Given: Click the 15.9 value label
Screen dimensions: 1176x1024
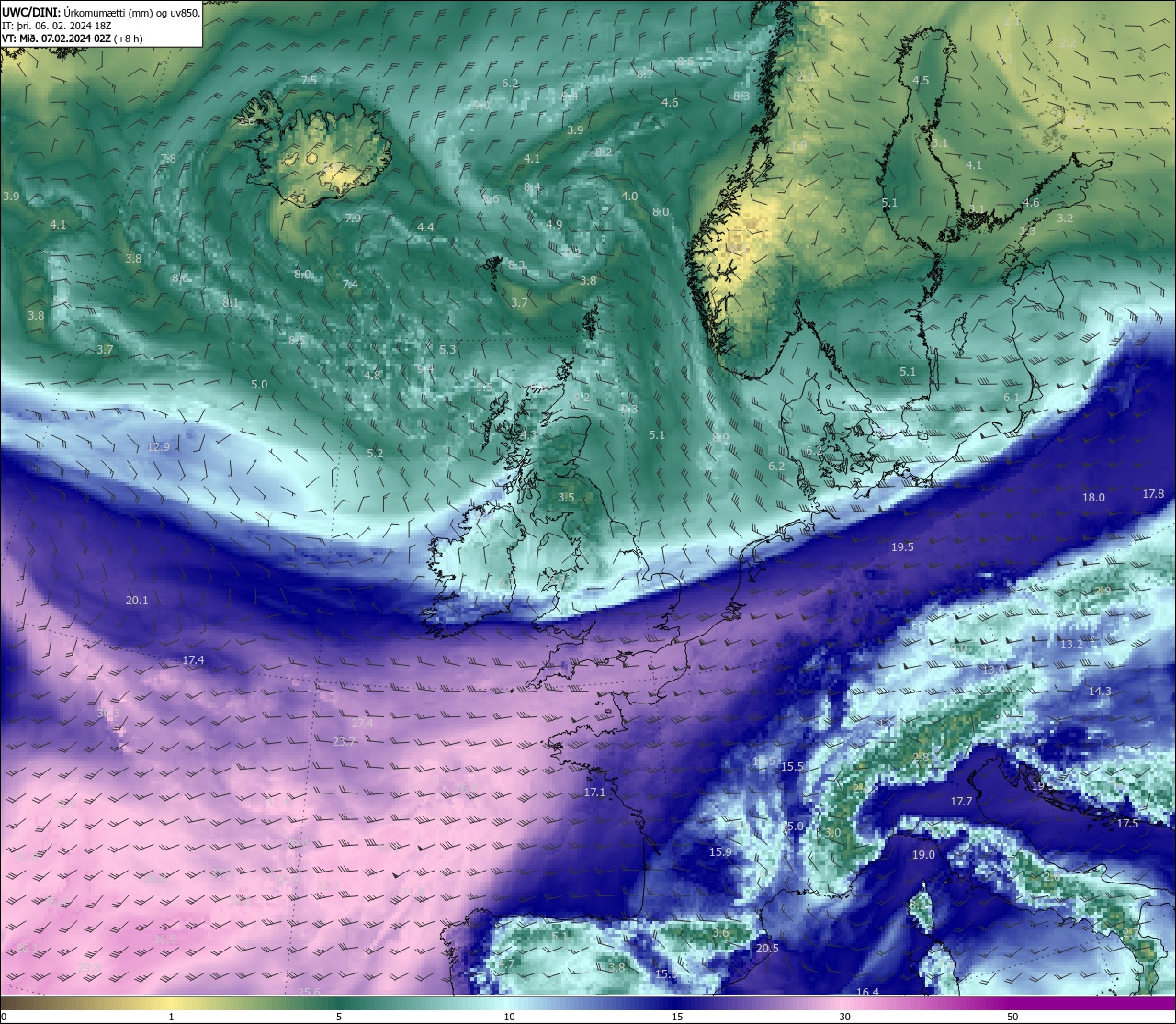Looking at the screenshot, I should [x=720, y=851].
